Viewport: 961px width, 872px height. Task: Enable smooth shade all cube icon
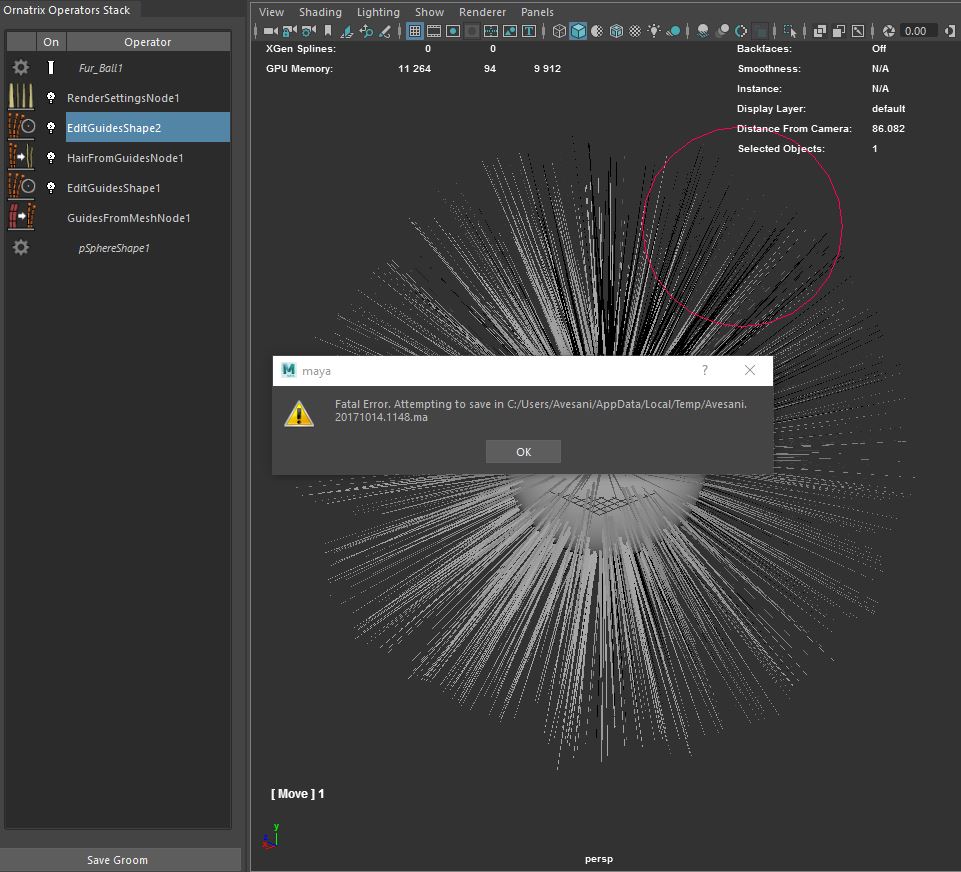[x=578, y=31]
